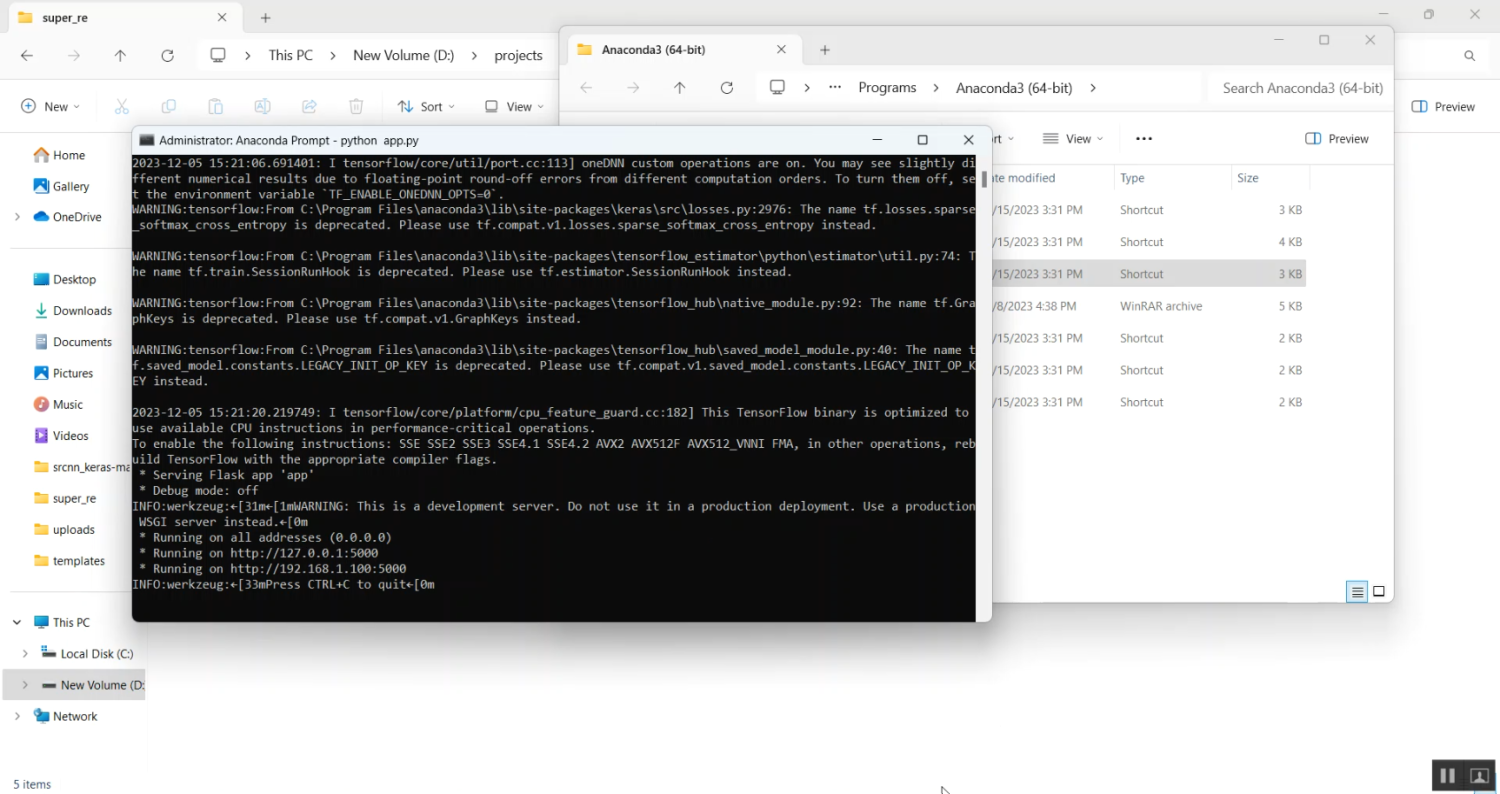The width and height of the screenshot is (1500, 794).
Task: Open Home in the navigation pane
Action: tap(60, 155)
